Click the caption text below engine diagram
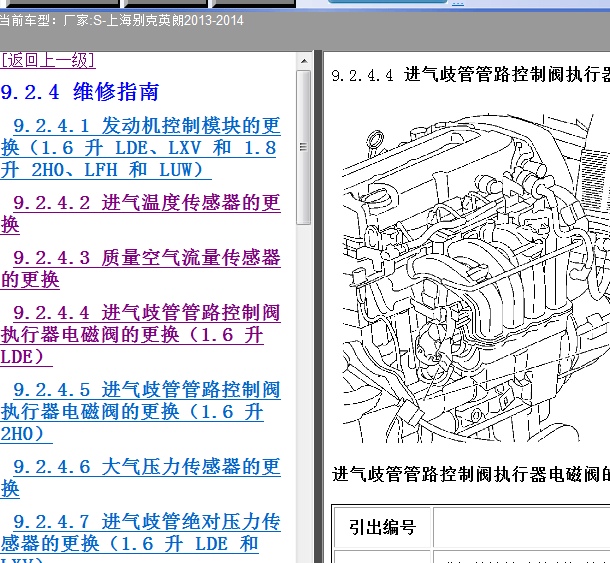Screen dimensions: 610x563 click(471, 474)
